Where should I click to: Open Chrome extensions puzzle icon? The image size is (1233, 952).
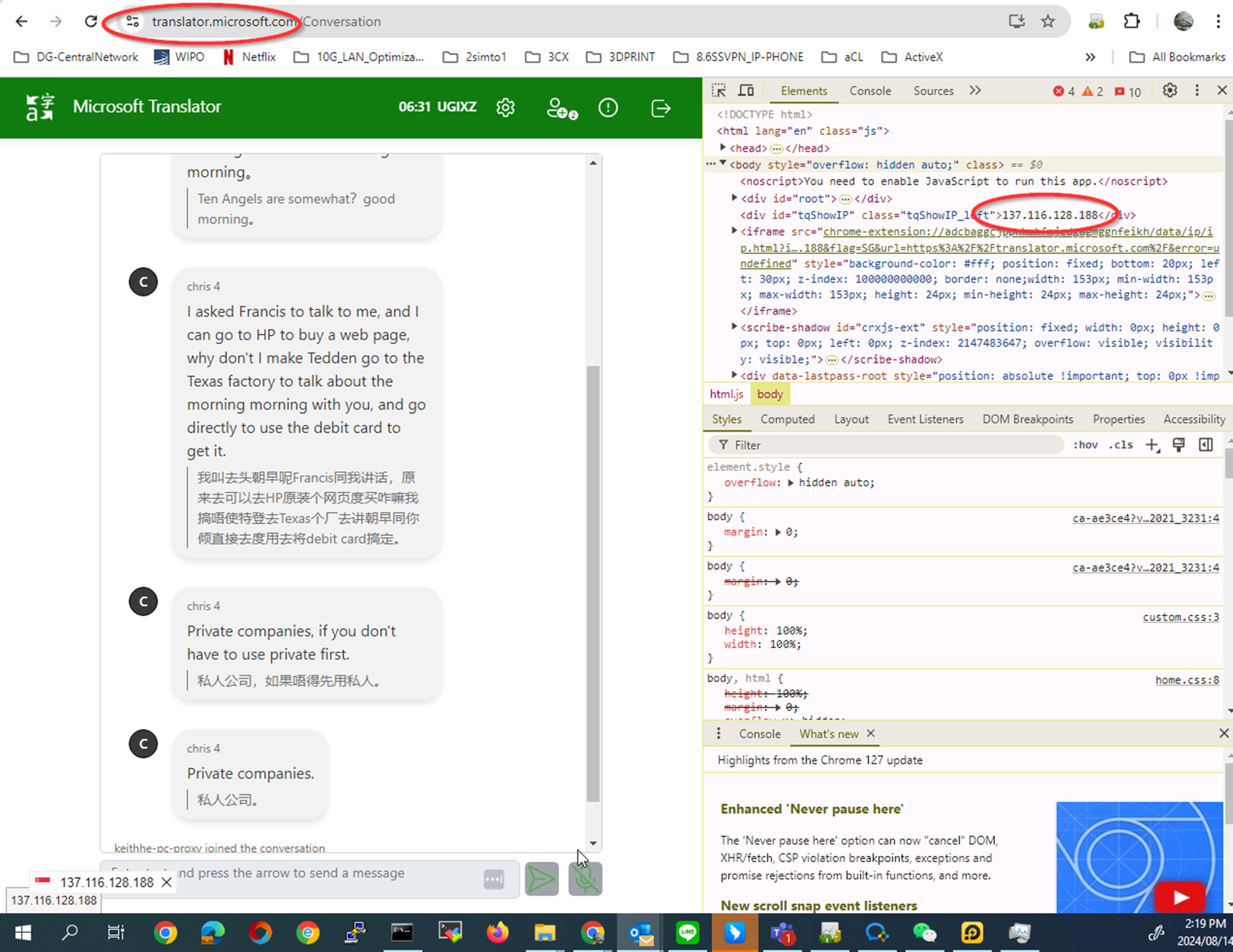[1131, 22]
